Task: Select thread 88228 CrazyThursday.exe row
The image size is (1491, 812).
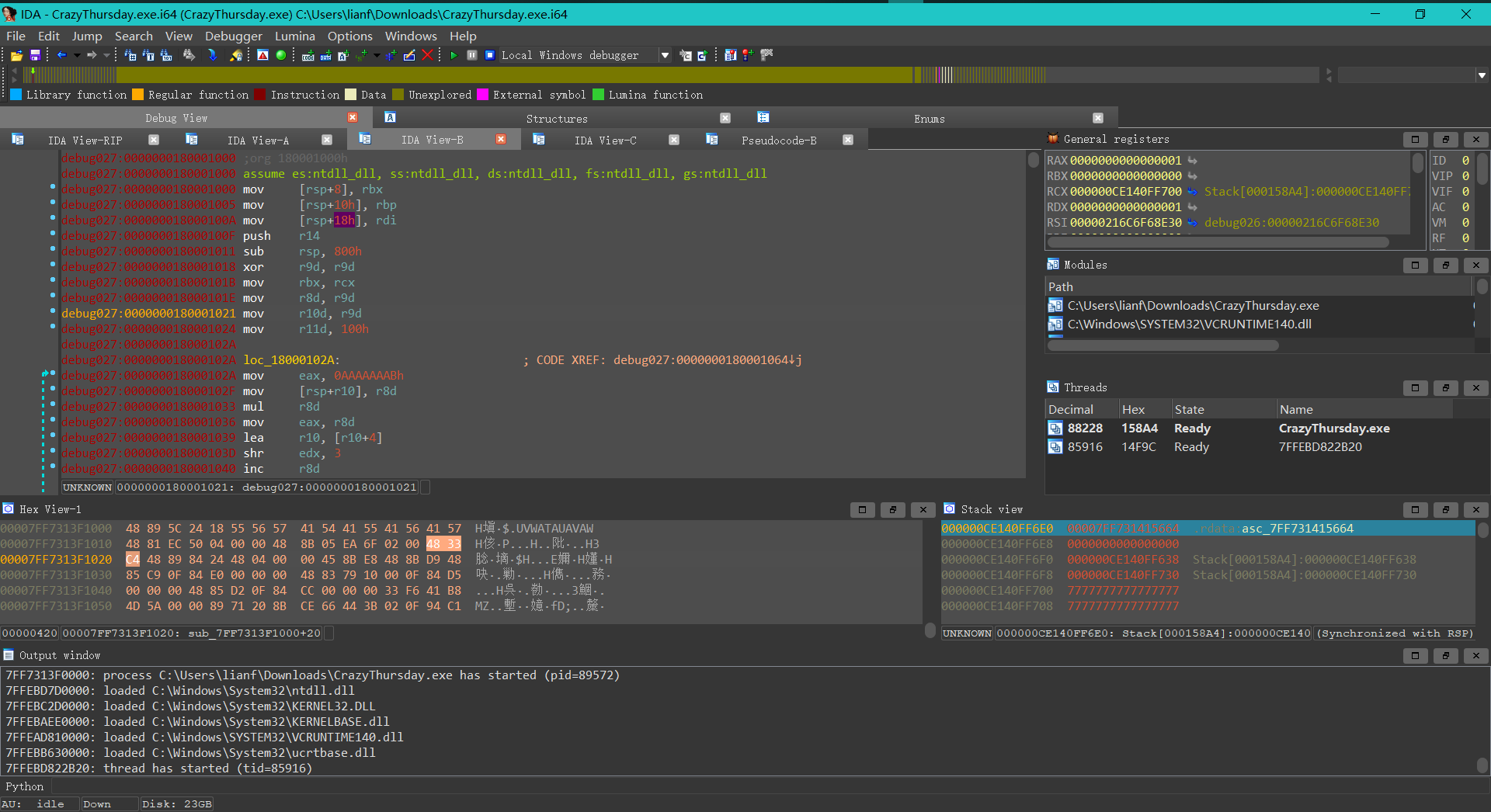Action: [x=1250, y=429]
